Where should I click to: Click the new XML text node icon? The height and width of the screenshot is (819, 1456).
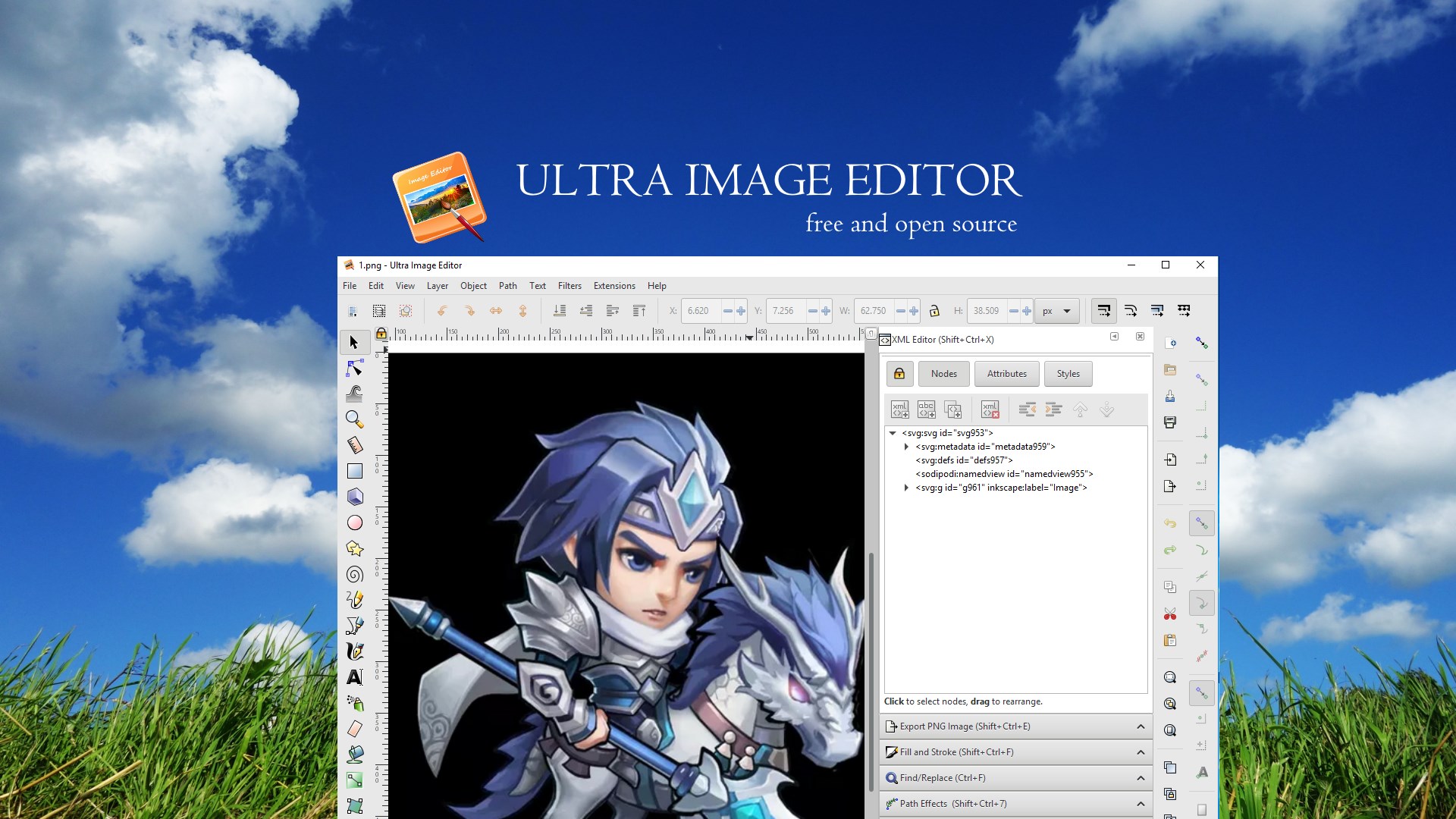[927, 409]
